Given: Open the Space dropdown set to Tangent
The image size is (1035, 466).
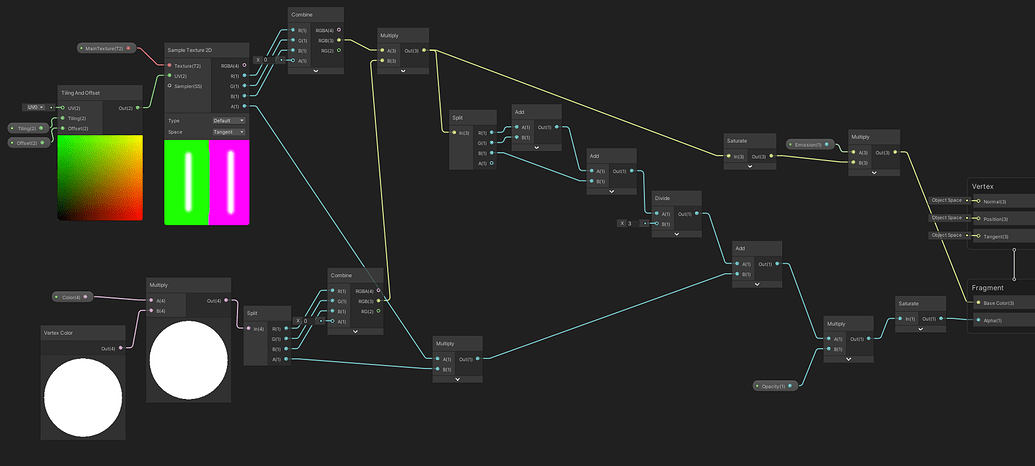Looking at the screenshot, I should pyautogui.click(x=228, y=132).
